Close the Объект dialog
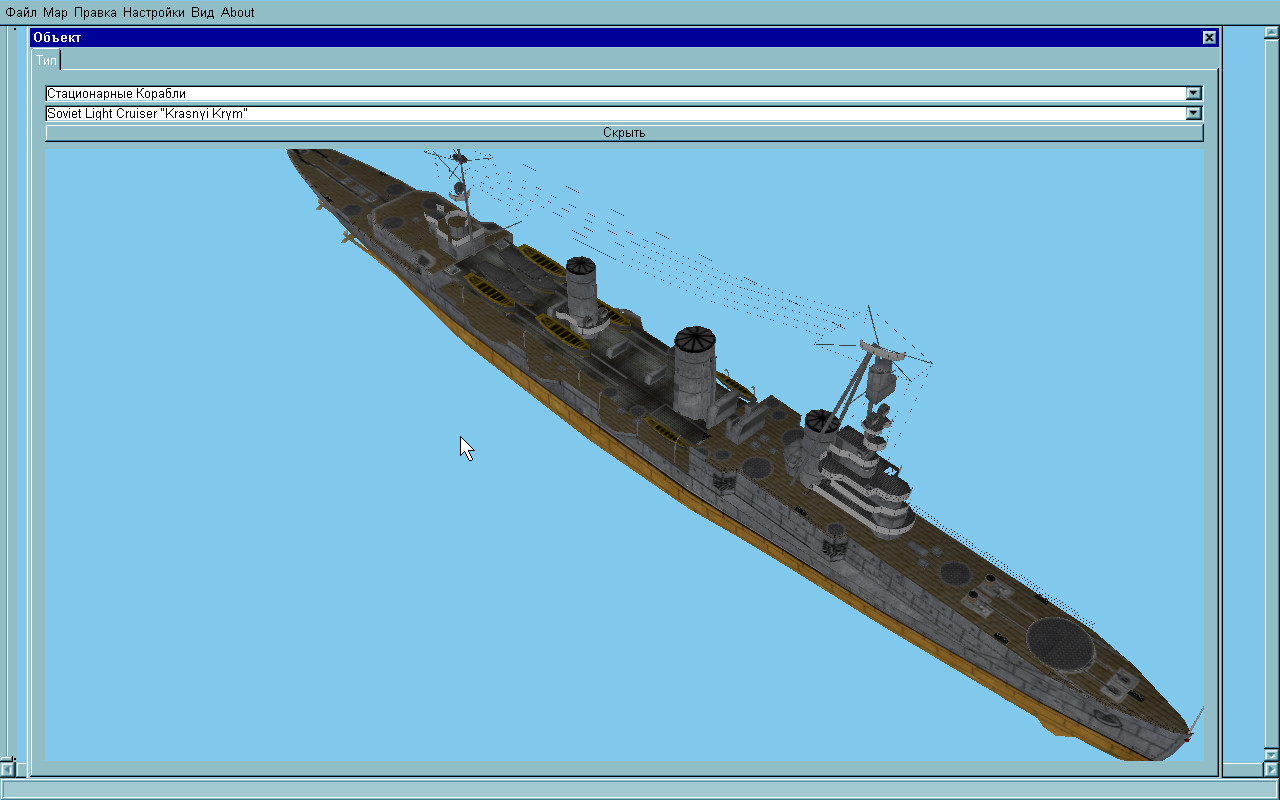Image resolution: width=1280 pixels, height=800 pixels. [1209, 37]
